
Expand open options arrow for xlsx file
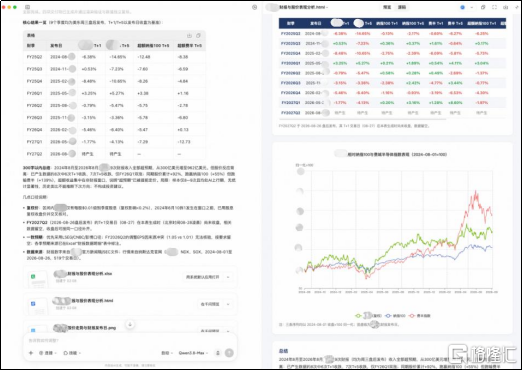228,277
